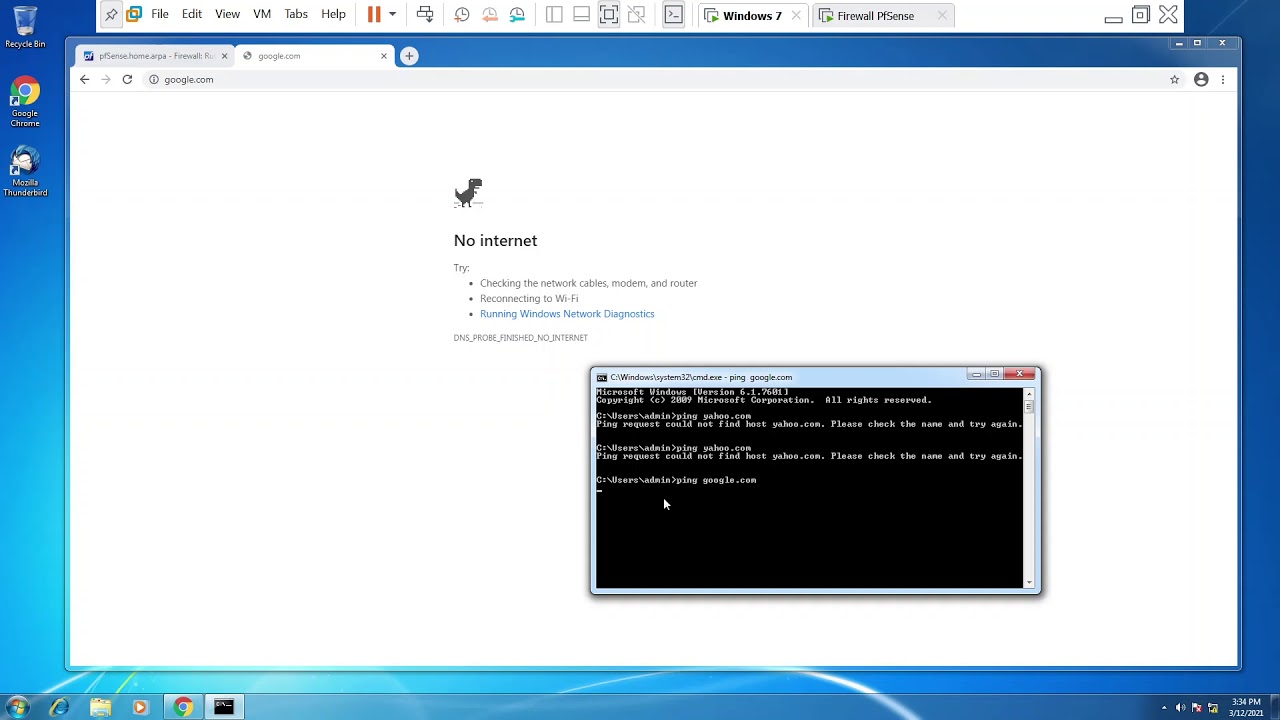Restore down the Chrome window
This screenshot has height=720, width=1280.
pos(1197,43)
